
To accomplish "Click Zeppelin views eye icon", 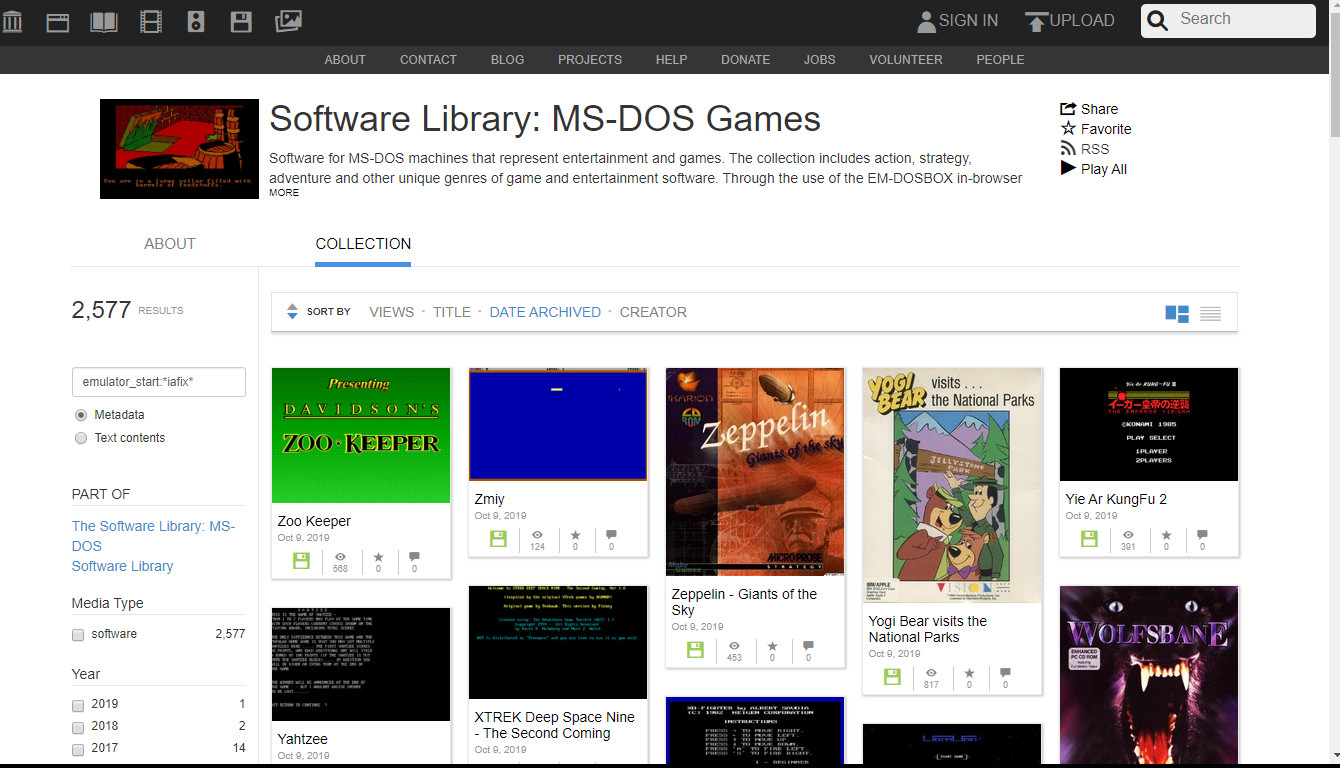I will pyautogui.click(x=734, y=646).
